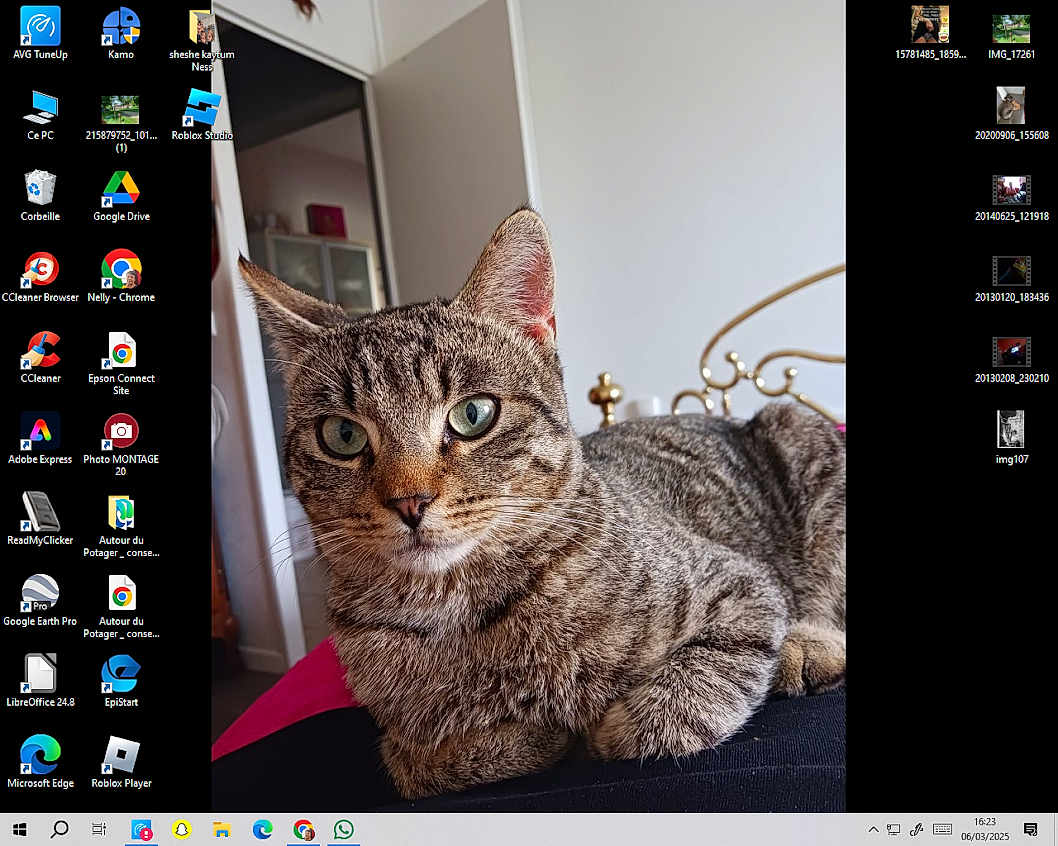Open File Explorer in the taskbar
1058x846 pixels.
(222, 829)
